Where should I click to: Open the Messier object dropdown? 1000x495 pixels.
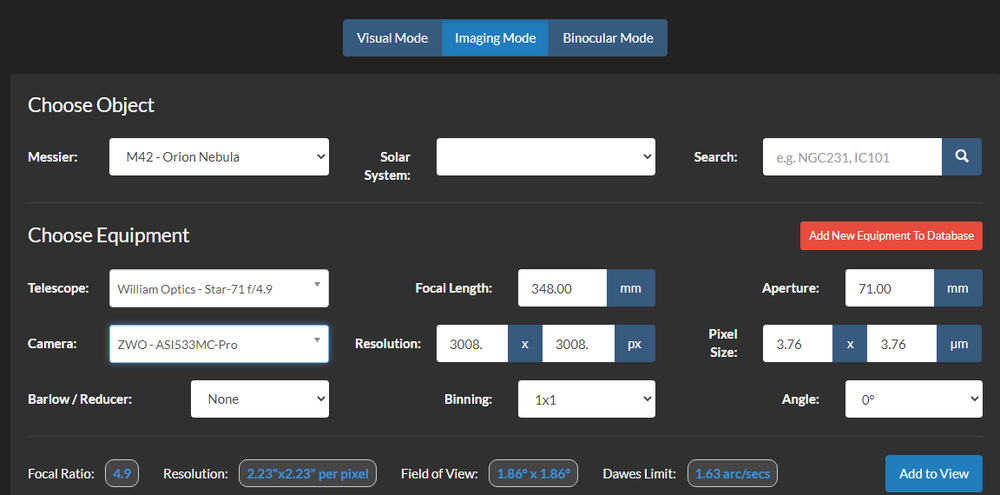point(219,156)
